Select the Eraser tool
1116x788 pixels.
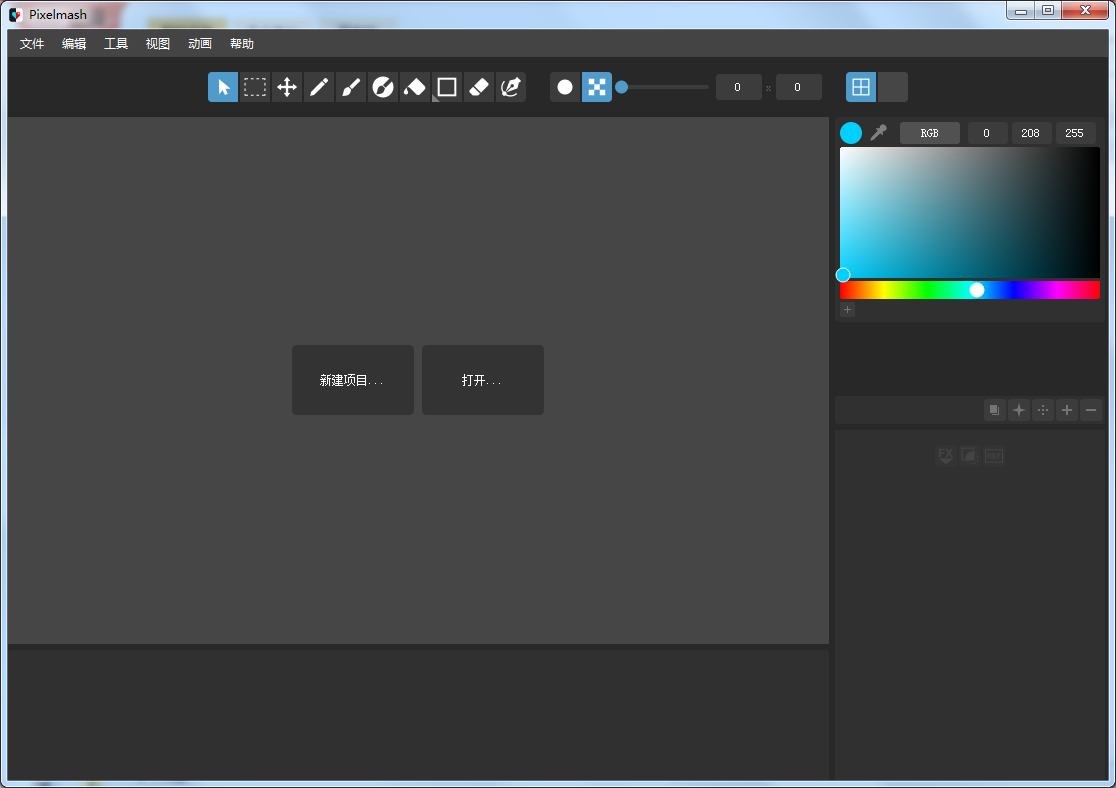(479, 87)
